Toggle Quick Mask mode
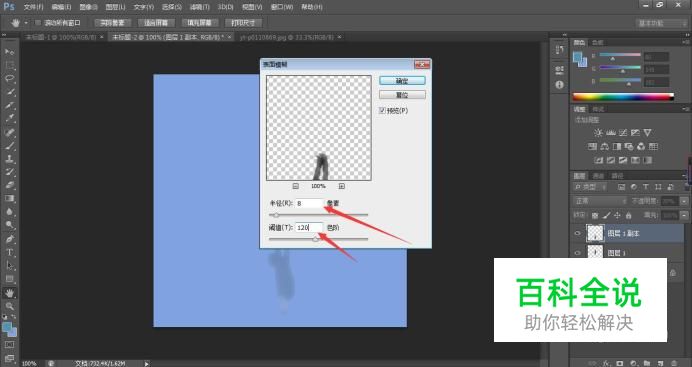Image resolution: width=692 pixels, height=367 pixels. [9, 345]
